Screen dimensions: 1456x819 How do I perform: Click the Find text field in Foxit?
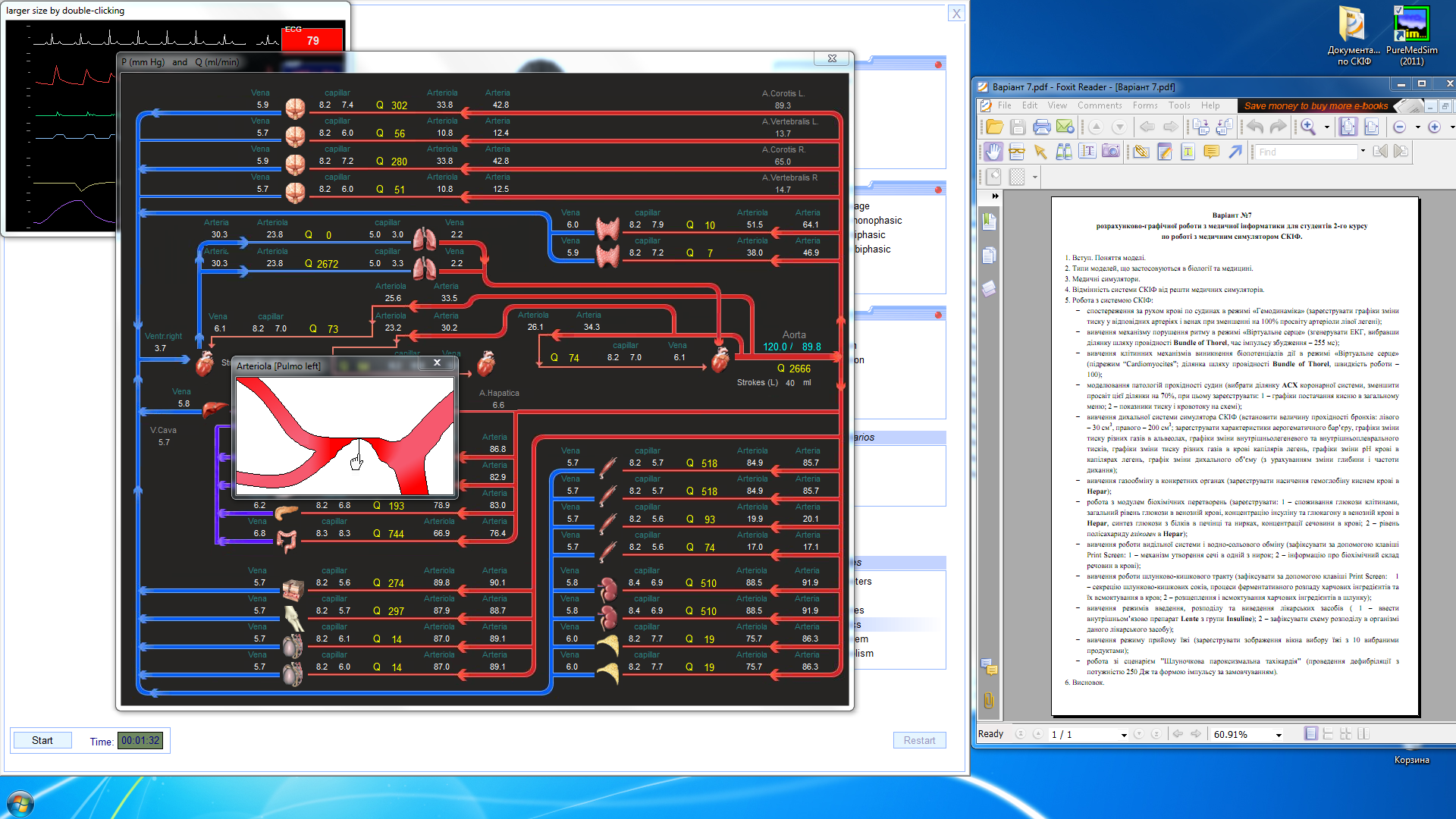tap(1305, 152)
